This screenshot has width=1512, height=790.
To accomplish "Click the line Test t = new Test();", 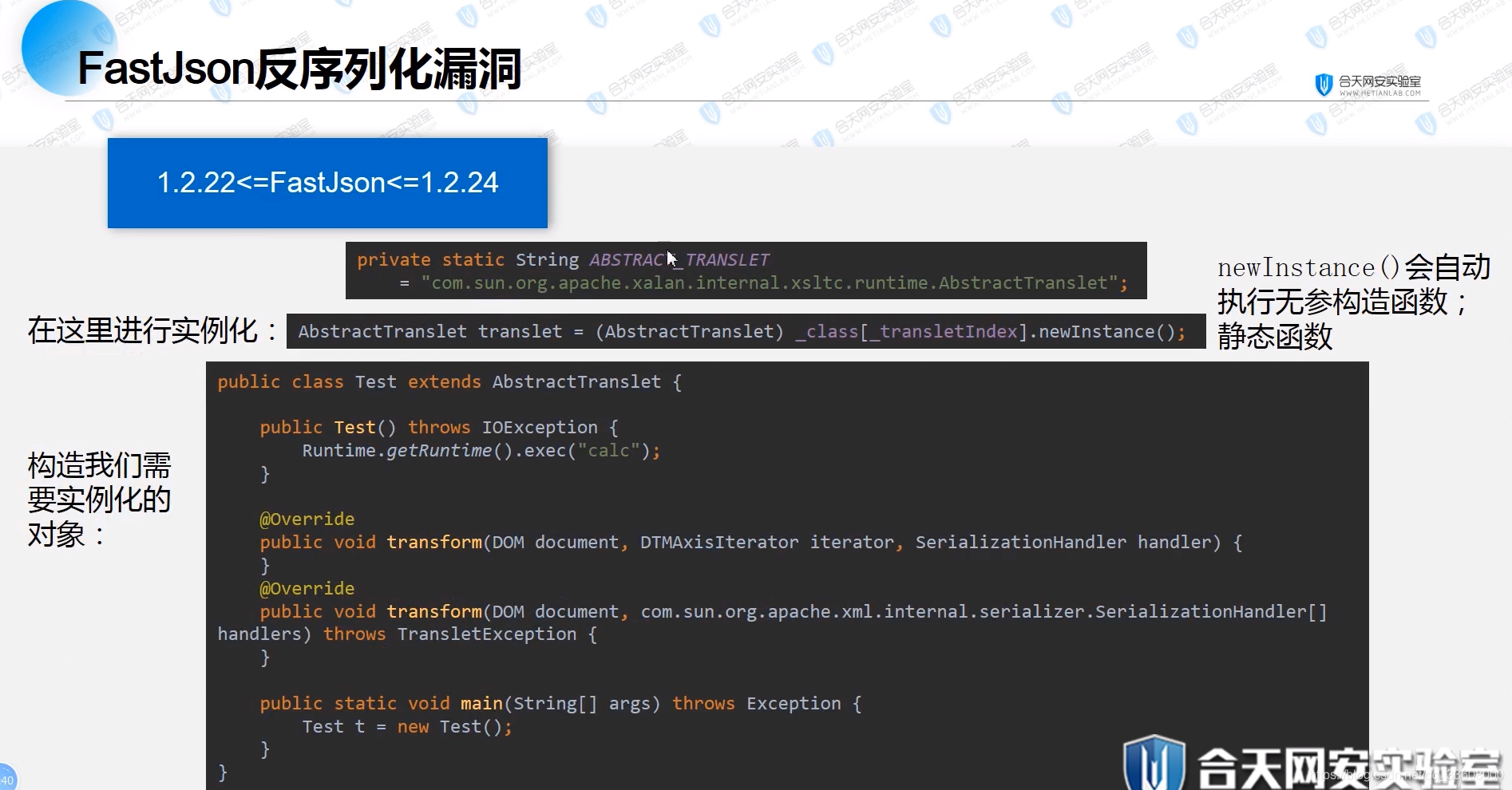I will [407, 727].
